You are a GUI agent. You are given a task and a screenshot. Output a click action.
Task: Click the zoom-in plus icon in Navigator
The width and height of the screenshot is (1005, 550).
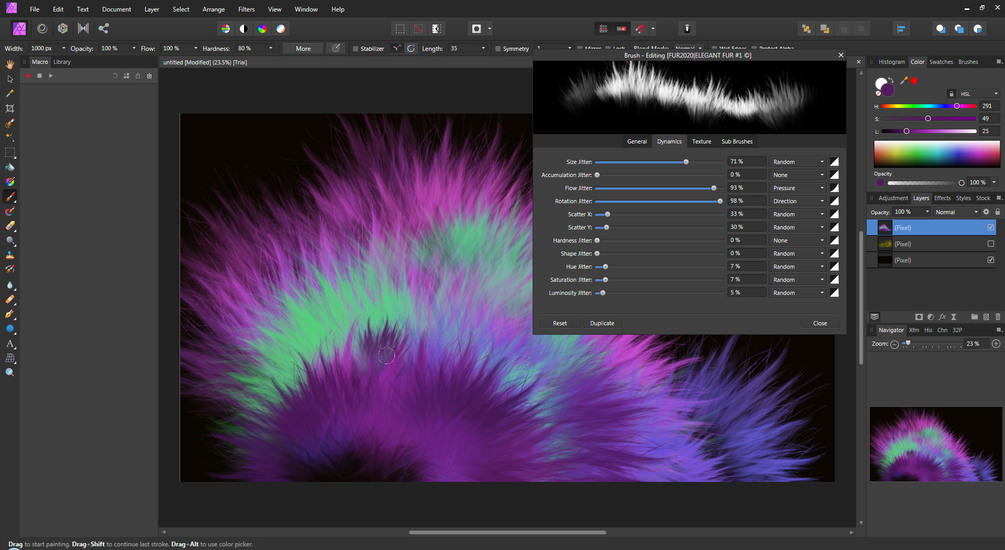tap(997, 344)
